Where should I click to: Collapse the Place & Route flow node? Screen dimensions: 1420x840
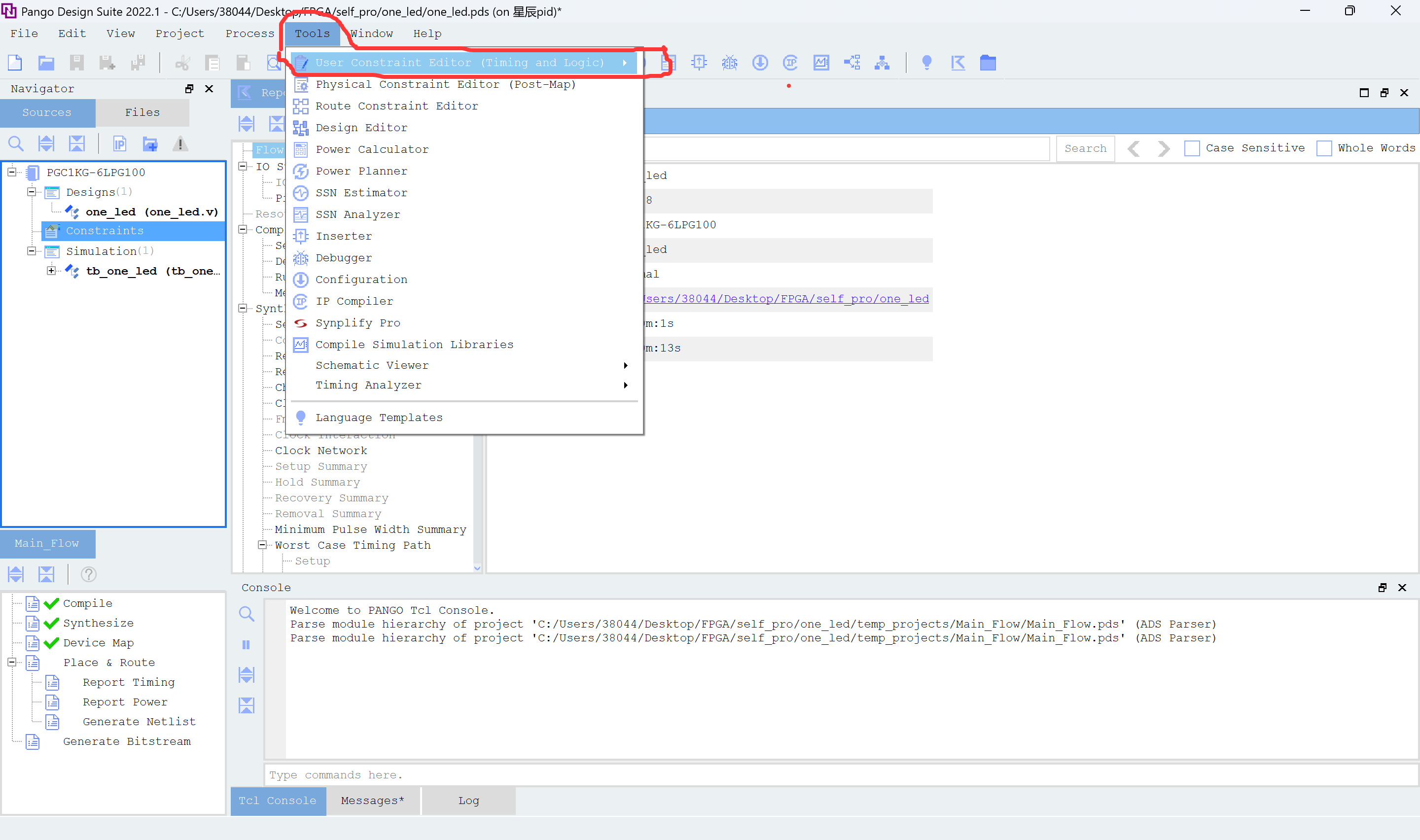tap(12, 662)
